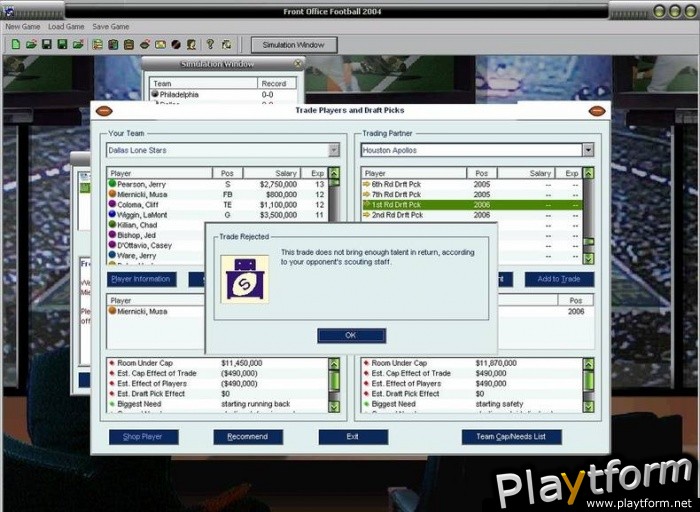Image resolution: width=700 pixels, height=512 pixels.
Task: Click the leftmost round button at top-right corner
Action: [659, 11]
